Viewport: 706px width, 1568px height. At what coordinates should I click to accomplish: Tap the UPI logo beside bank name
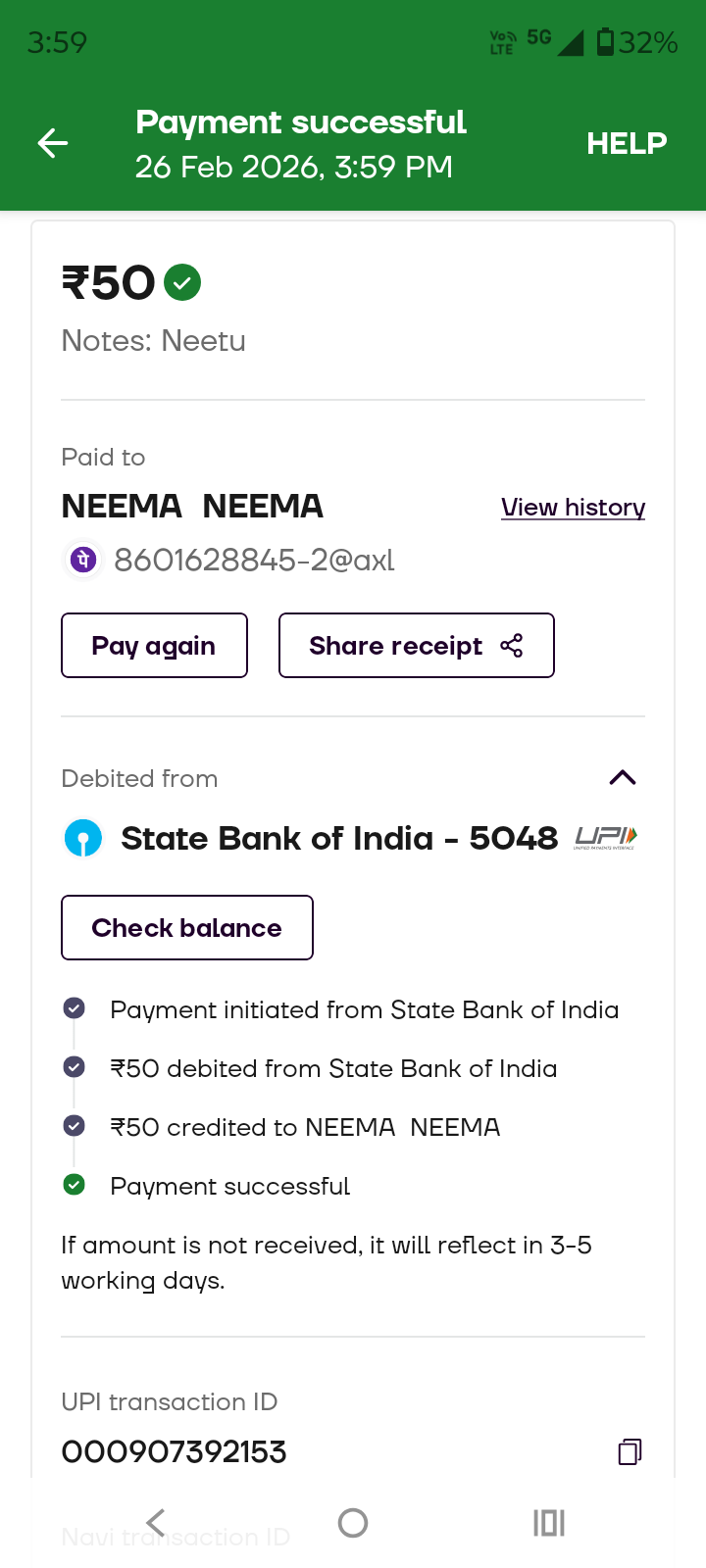click(606, 838)
